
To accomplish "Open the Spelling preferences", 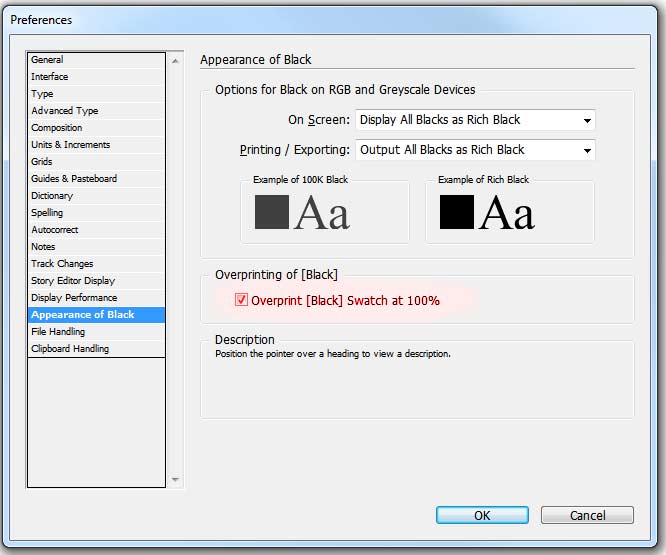I will (96, 213).
